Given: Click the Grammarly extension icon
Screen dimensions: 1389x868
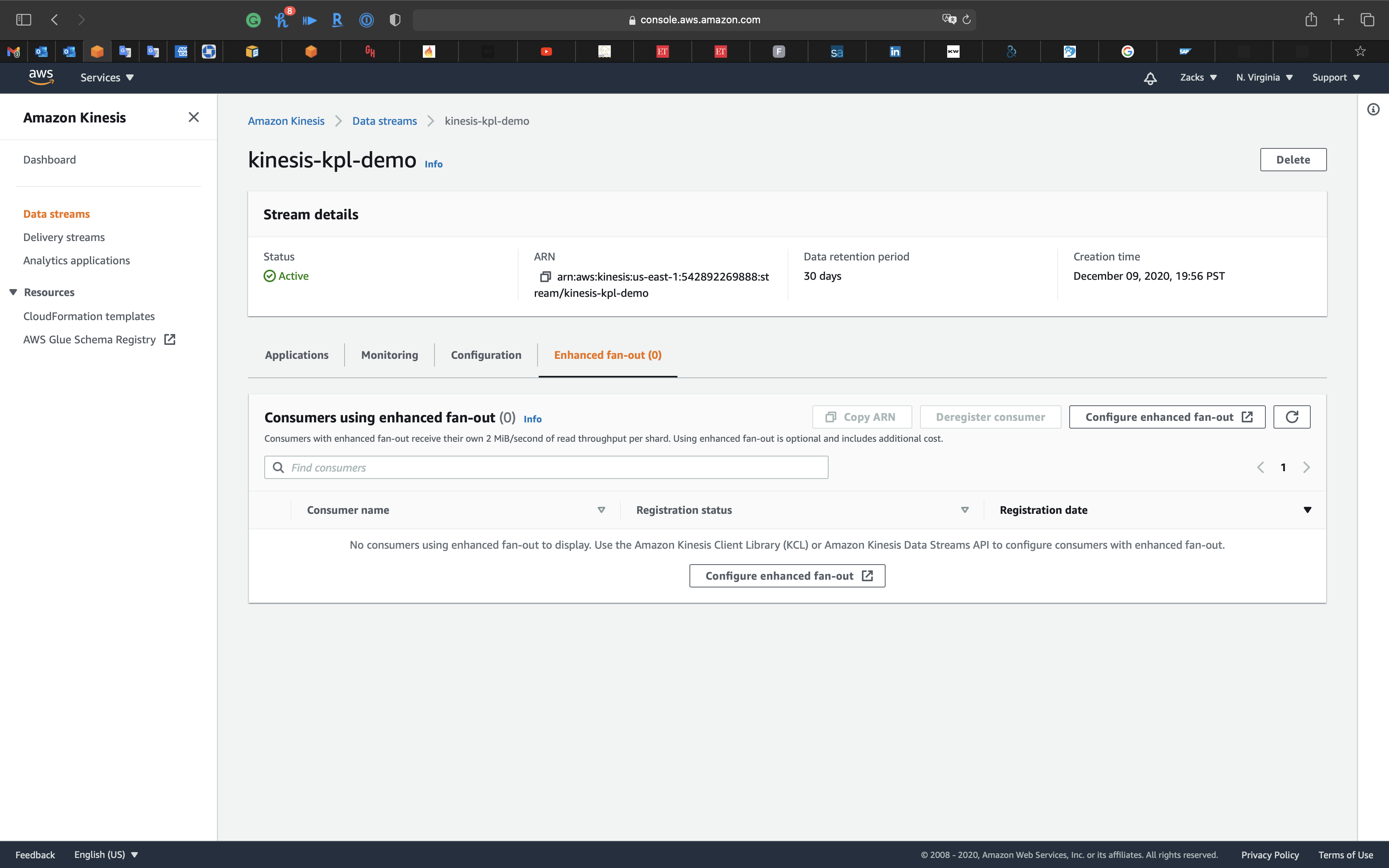Looking at the screenshot, I should click(x=253, y=21).
